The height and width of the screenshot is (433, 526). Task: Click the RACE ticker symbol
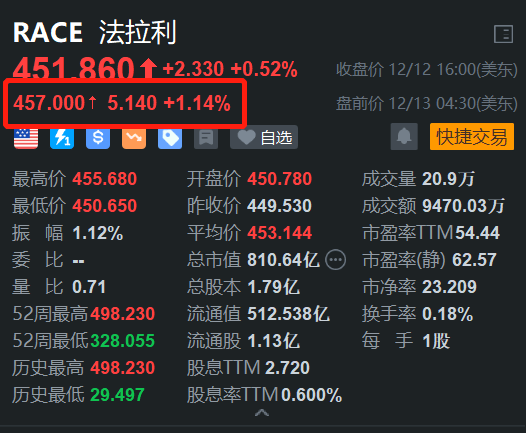48,33
